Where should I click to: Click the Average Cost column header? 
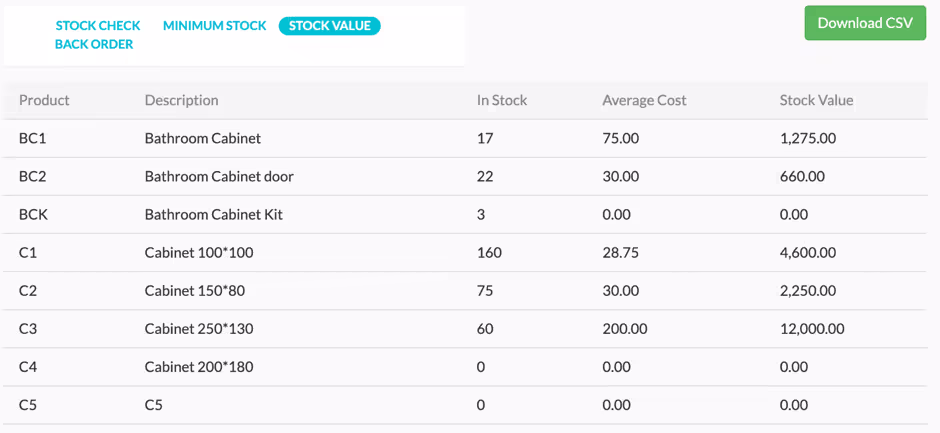[644, 100]
